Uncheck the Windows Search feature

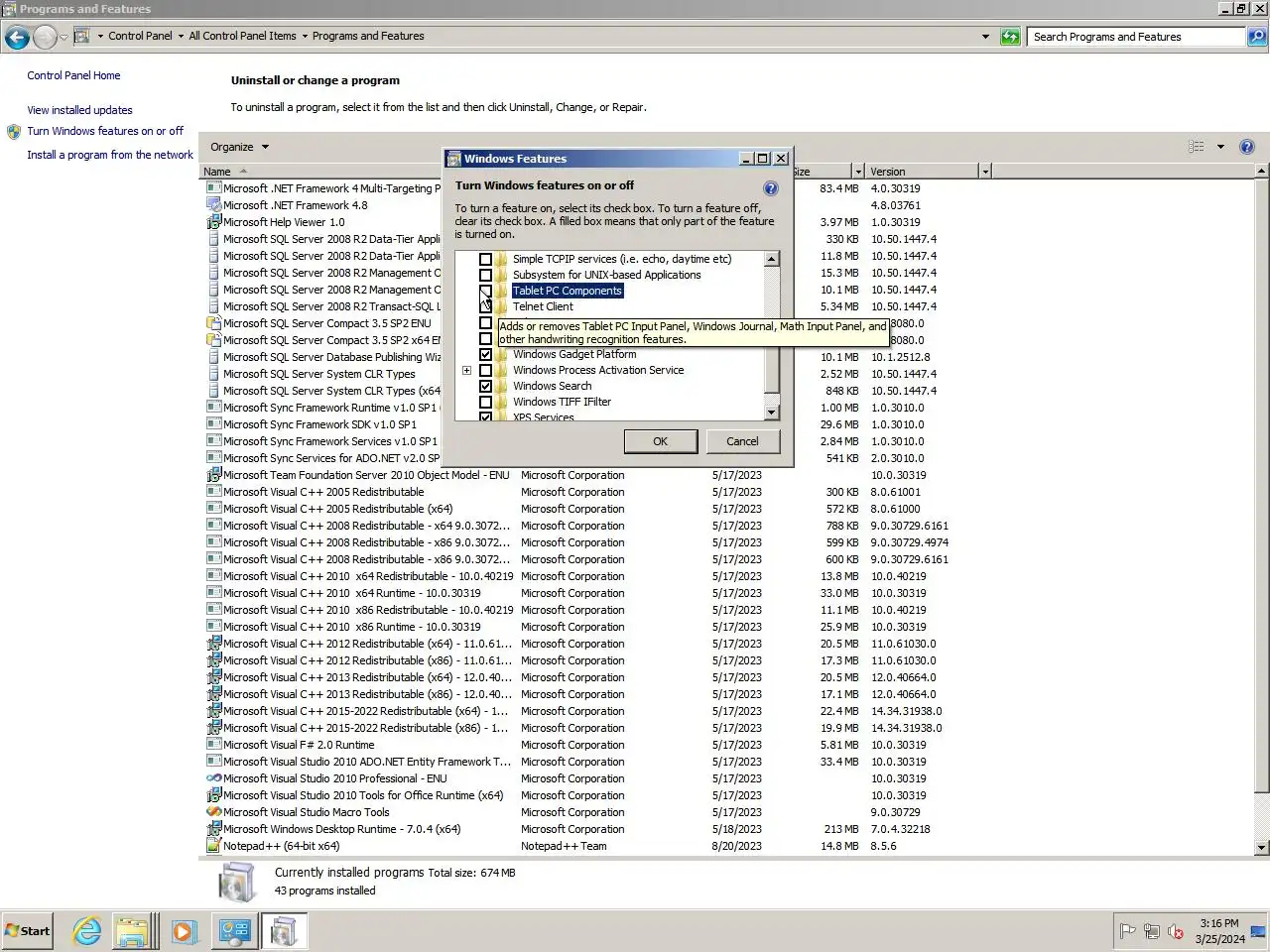click(x=485, y=386)
